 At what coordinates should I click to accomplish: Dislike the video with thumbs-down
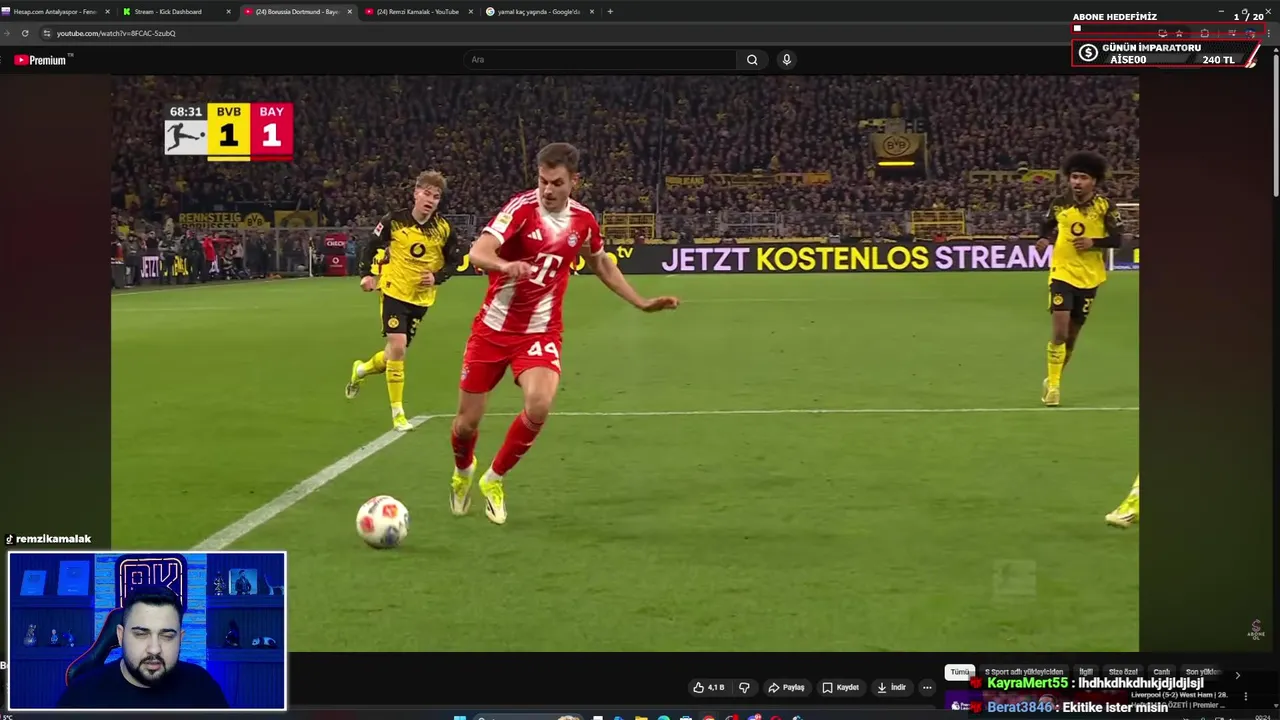tap(744, 688)
